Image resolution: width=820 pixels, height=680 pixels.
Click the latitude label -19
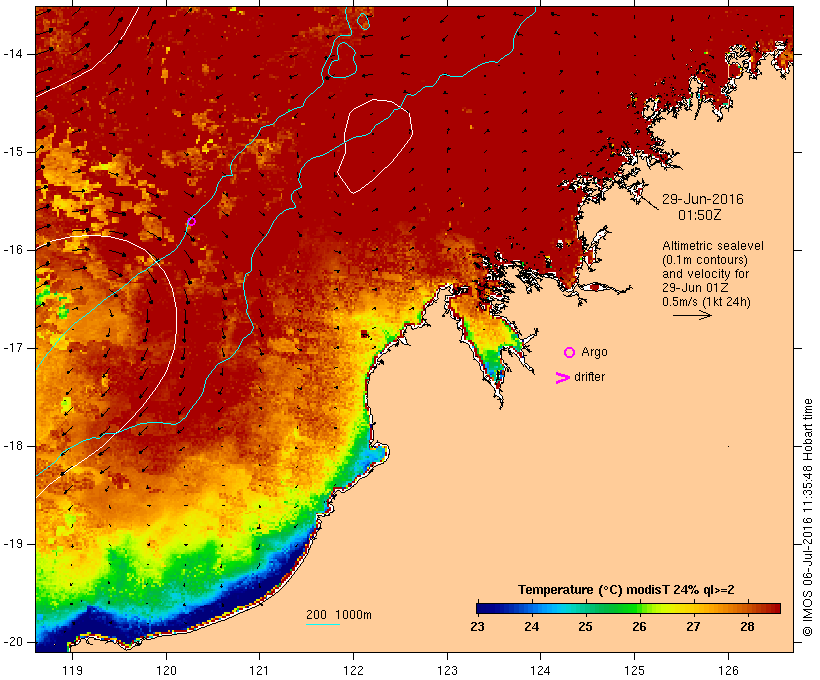[13, 544]
